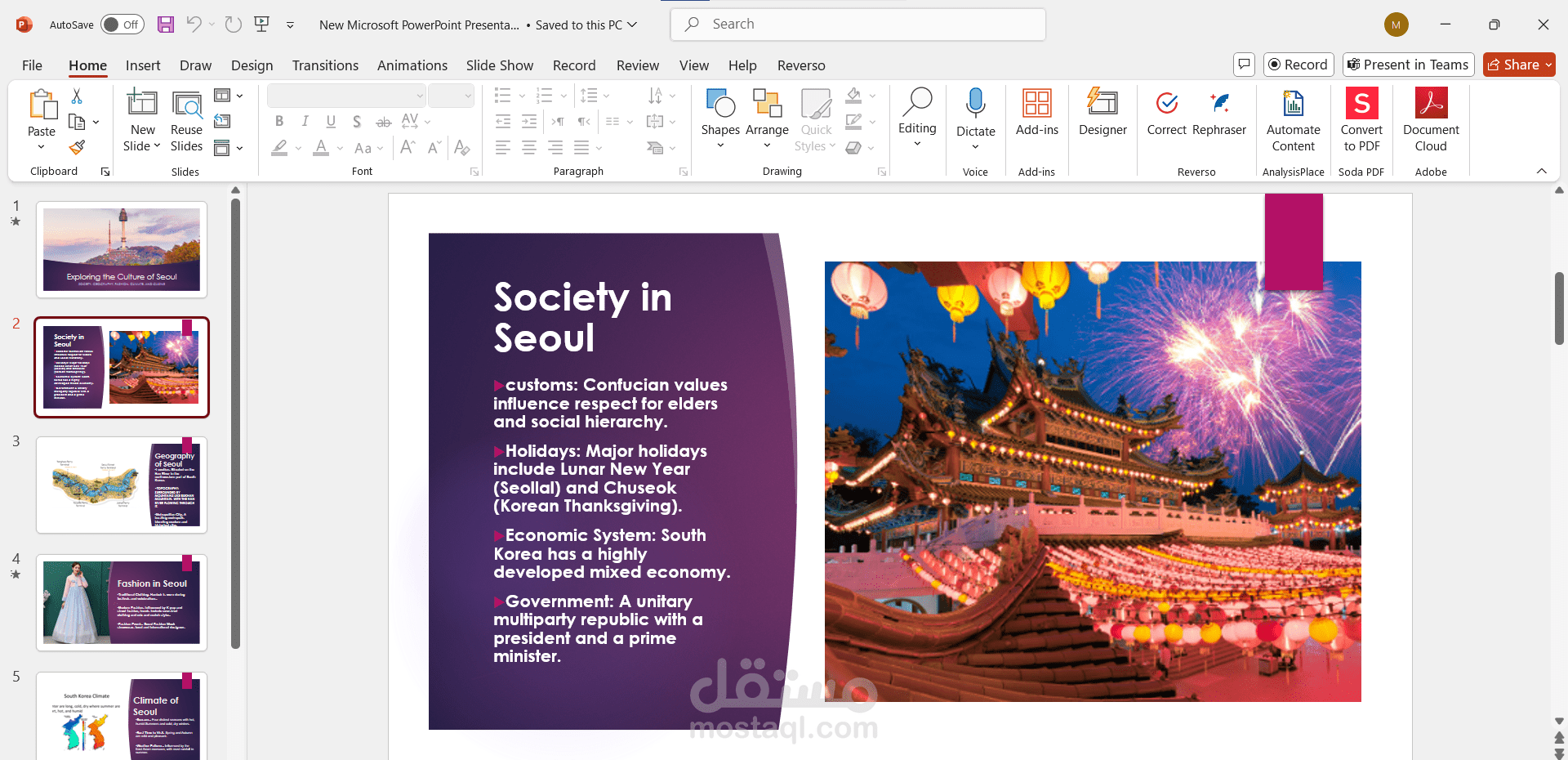Click the Save icon in the title bar

pos(166,25)
